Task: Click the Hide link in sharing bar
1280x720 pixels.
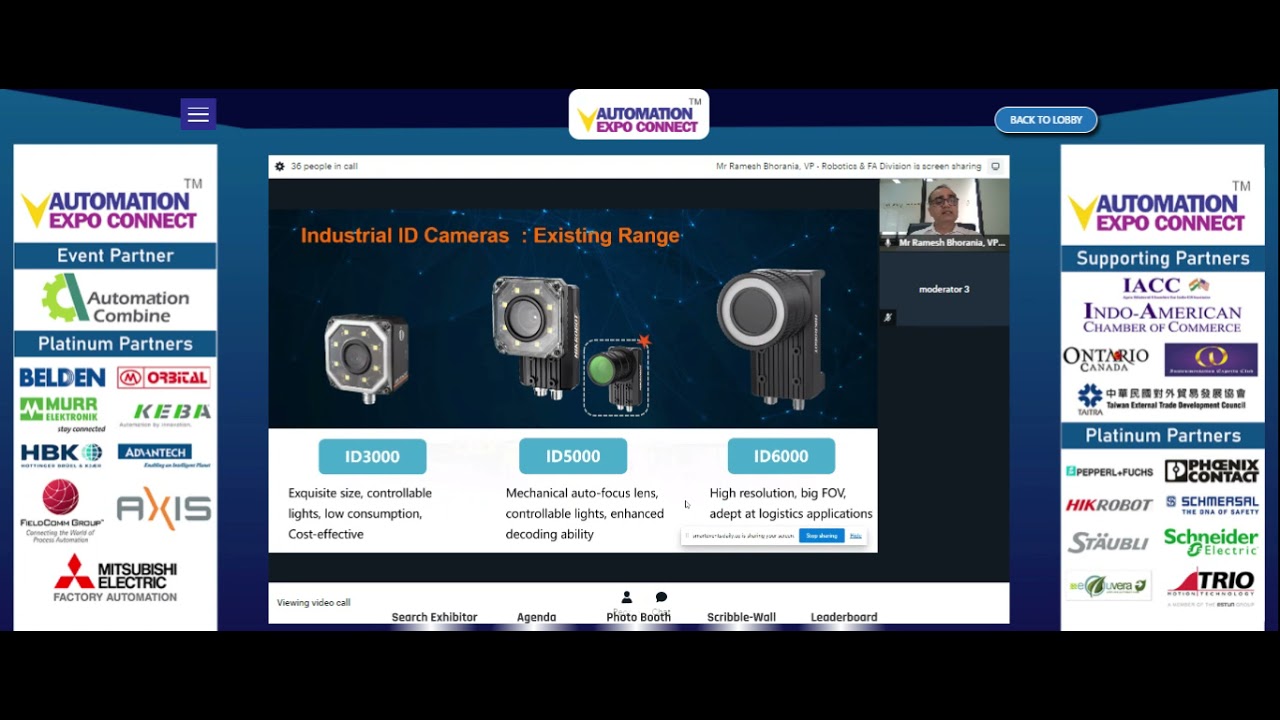Action: pos(855,536)
